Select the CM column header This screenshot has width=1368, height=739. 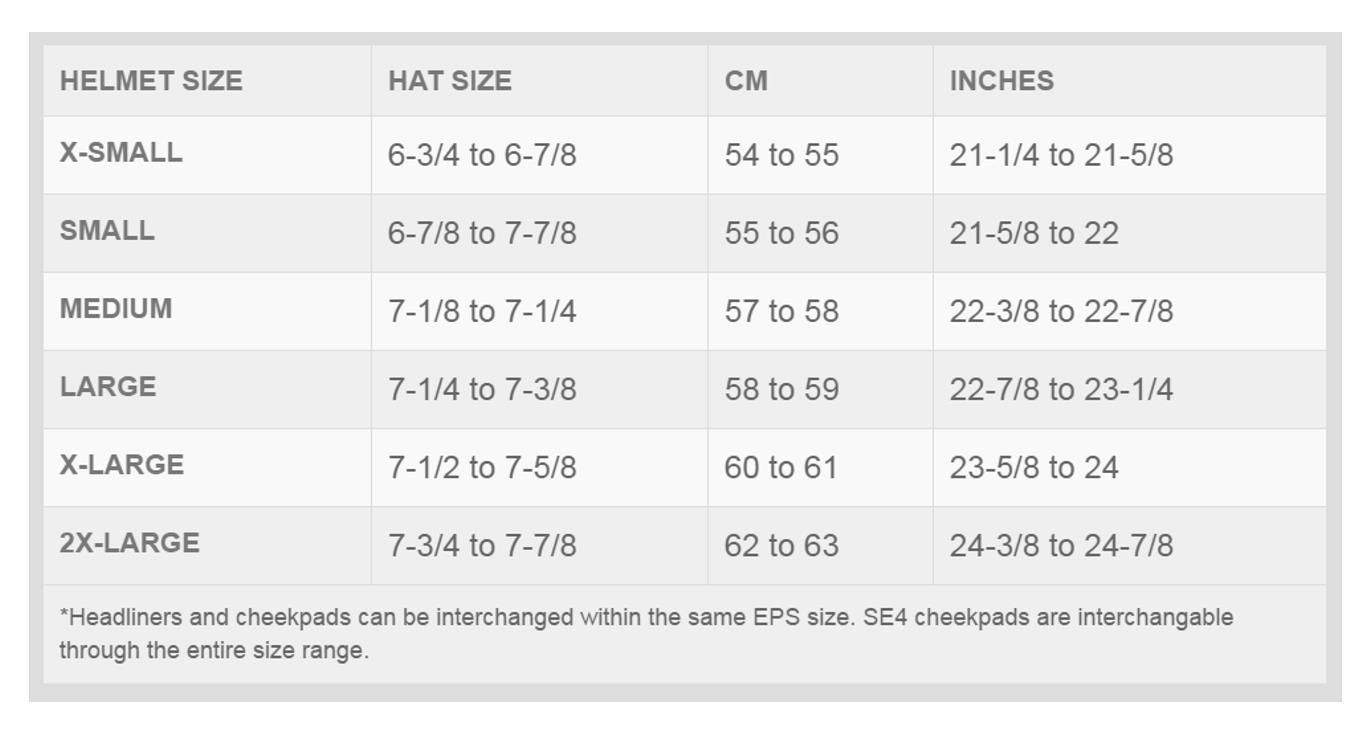[x=746, y=81]
